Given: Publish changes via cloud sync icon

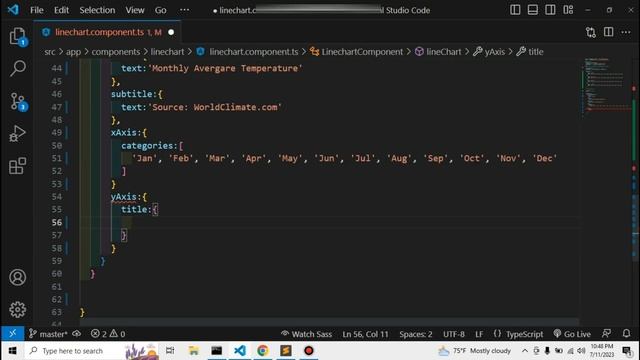Looking at the screenshot, I should [x=76, y=334].
